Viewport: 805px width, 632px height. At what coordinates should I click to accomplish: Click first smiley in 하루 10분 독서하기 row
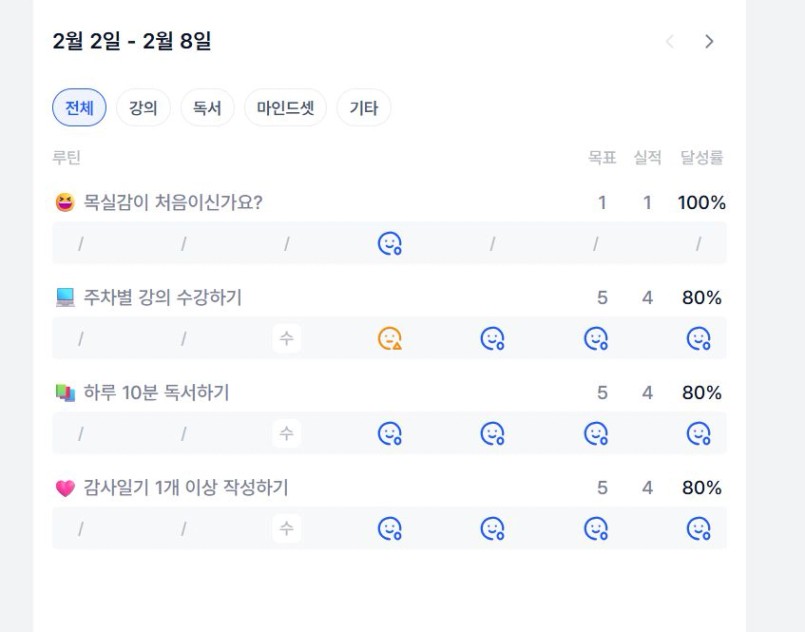pos(390,433)
